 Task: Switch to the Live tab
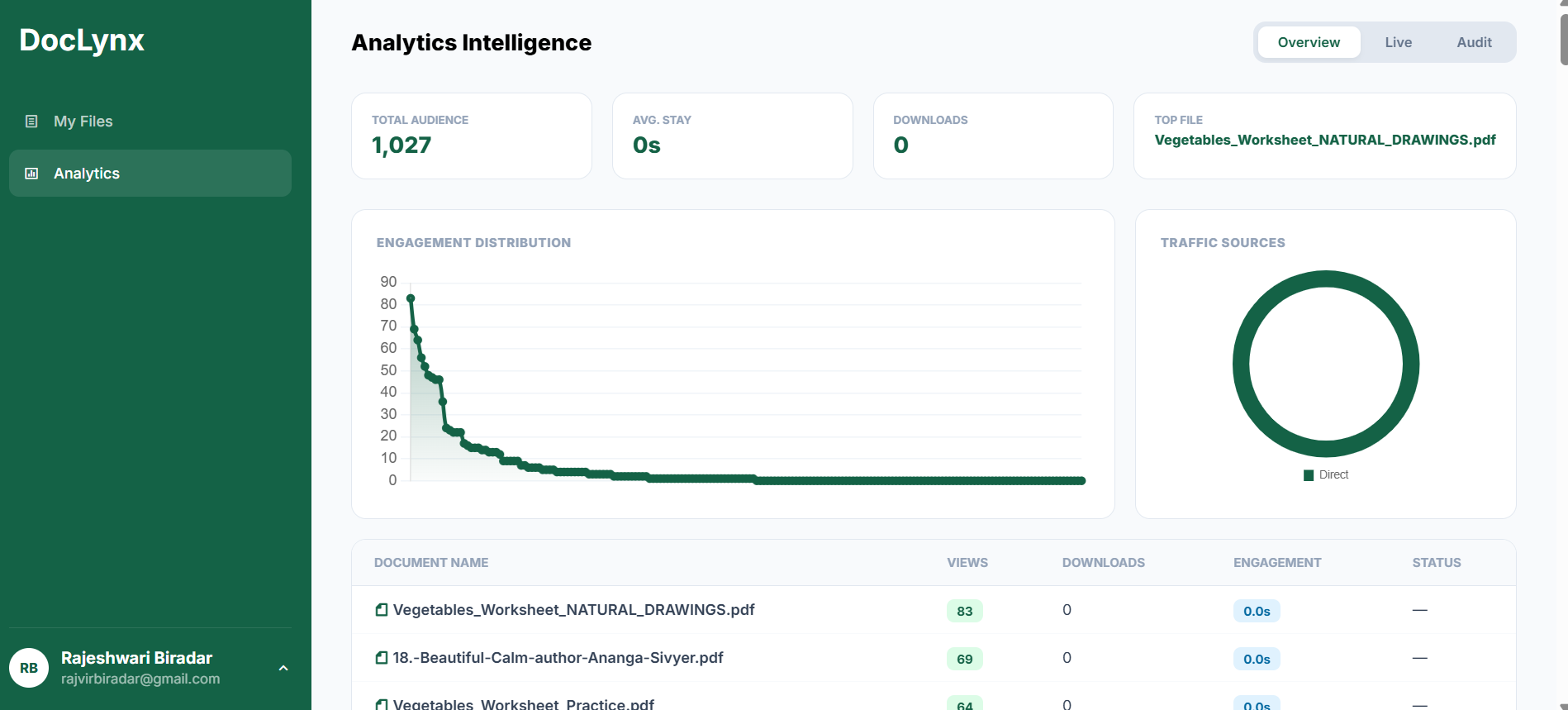click(x=1398, y=42)
